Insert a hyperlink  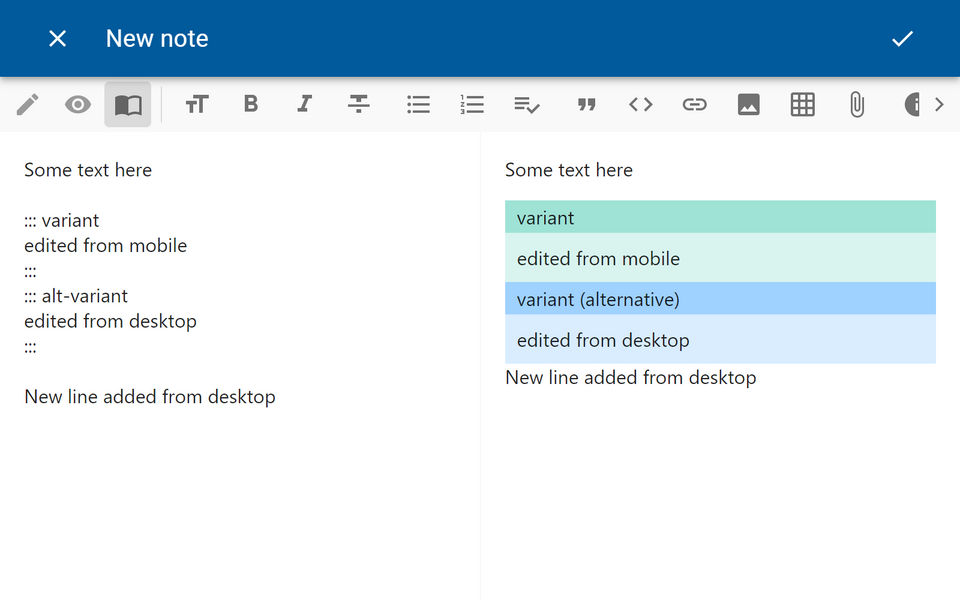pos(695,104)
